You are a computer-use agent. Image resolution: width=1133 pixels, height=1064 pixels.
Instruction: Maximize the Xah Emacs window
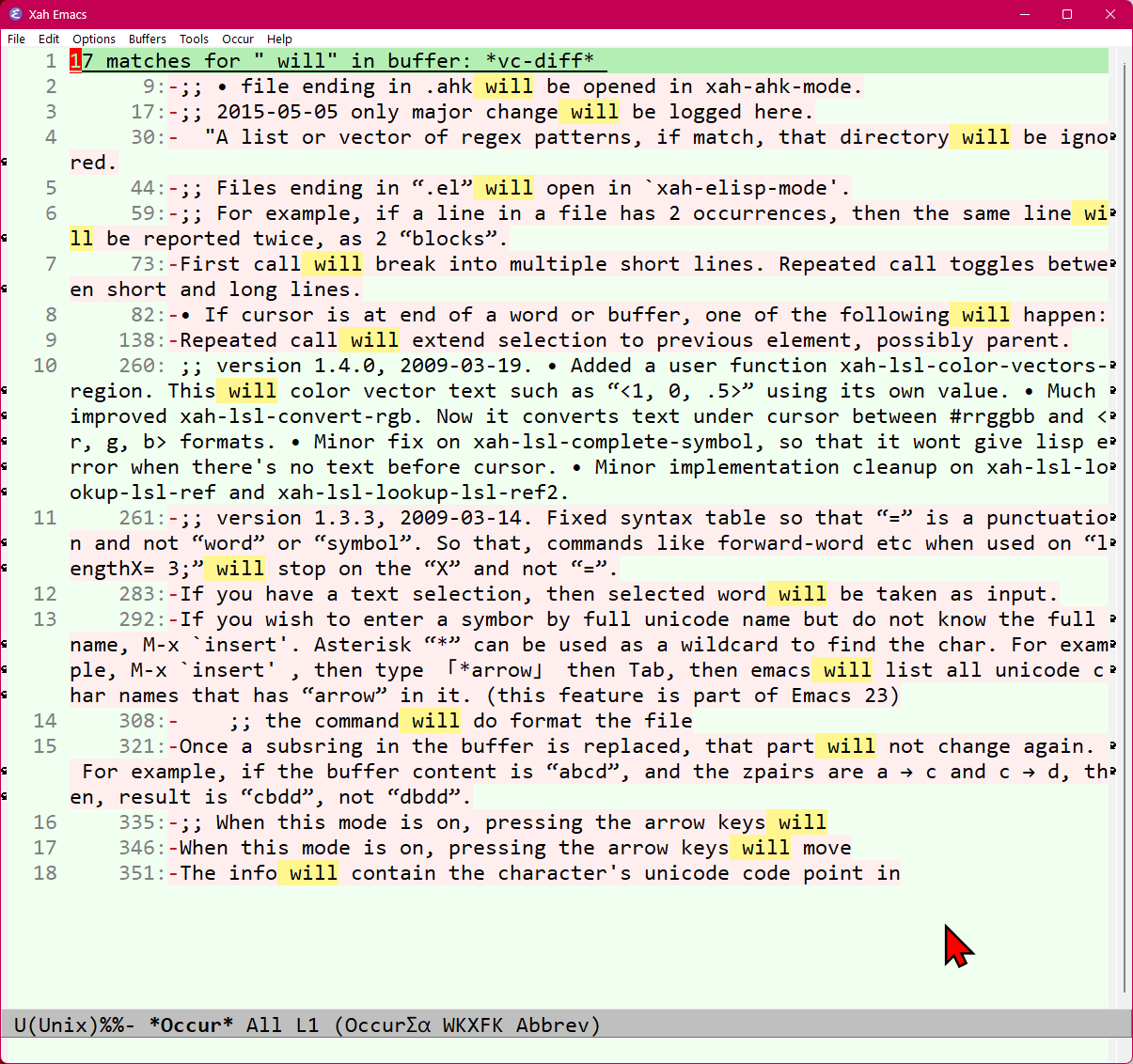[1067, 14]
